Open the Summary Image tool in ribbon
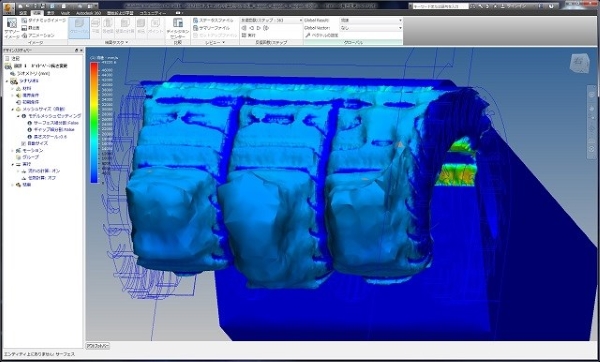600x362 pixels. pyautogui.click(x=11, y=28)
